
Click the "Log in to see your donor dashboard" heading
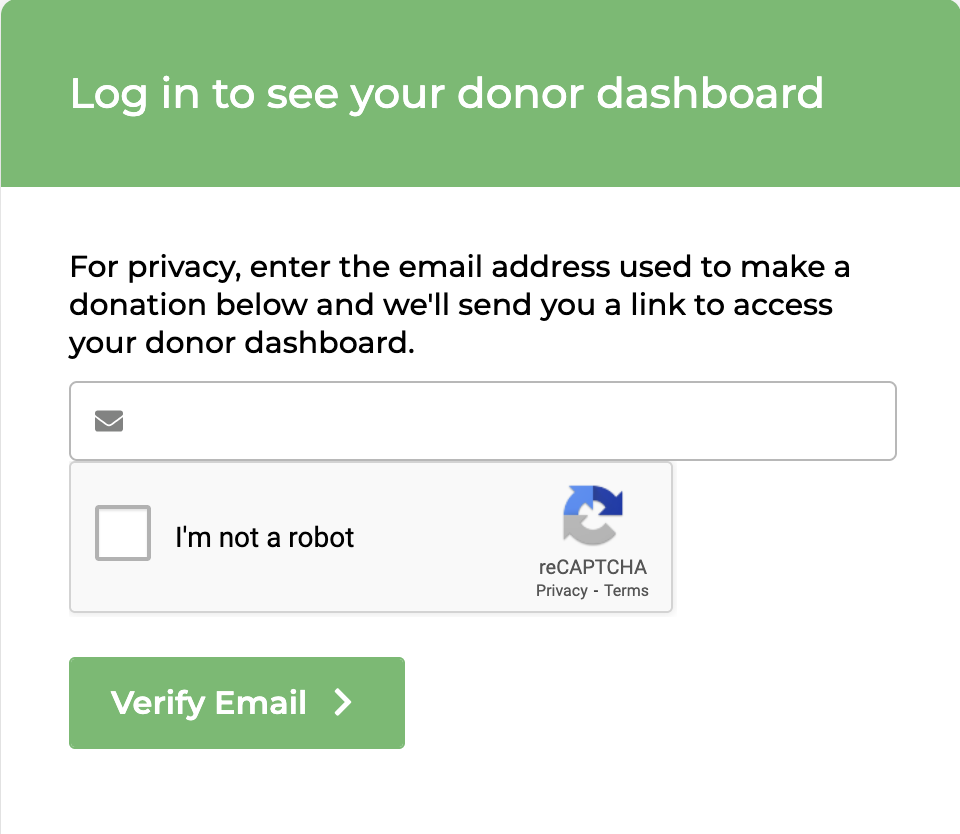[x=446, y=94]
